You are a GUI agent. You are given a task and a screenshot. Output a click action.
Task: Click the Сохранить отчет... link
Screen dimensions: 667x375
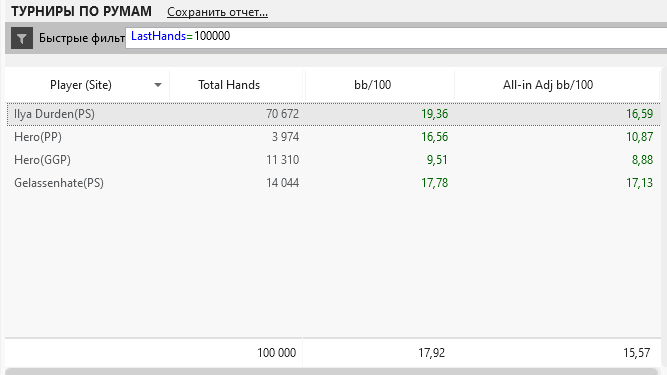pyautogui.click(x=217, y=12)
